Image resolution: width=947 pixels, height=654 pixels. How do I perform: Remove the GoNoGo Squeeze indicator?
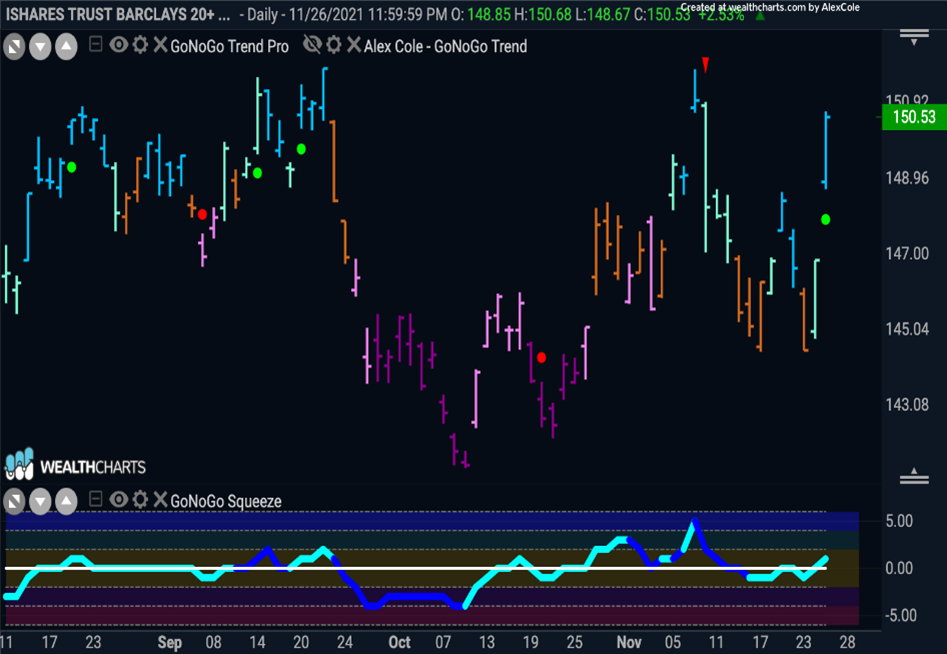coord(160,499)
